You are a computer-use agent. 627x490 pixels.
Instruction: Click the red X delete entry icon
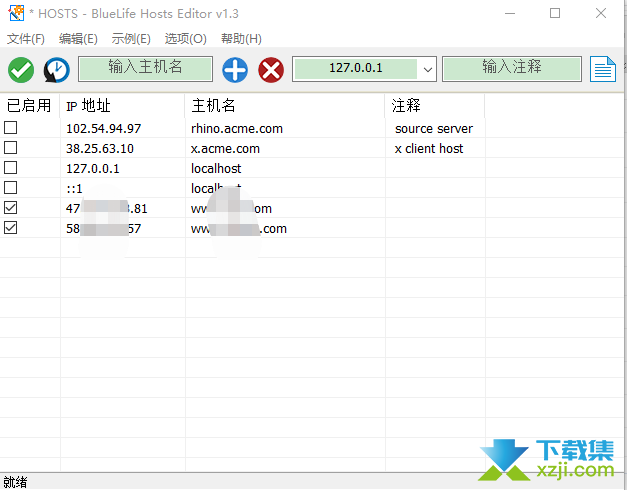(271, 70)
